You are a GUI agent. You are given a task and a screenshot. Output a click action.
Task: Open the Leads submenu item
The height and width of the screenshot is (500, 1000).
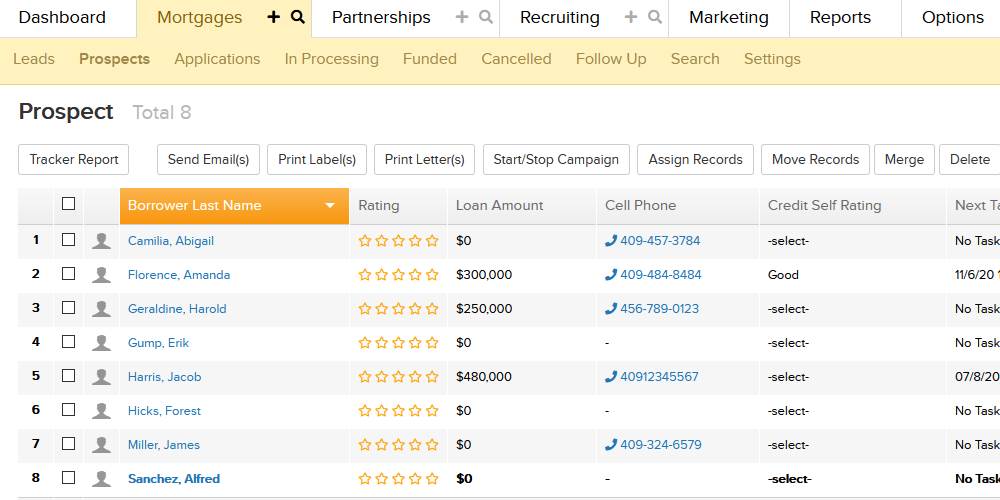pyautogui.click(x=34, y=59)
